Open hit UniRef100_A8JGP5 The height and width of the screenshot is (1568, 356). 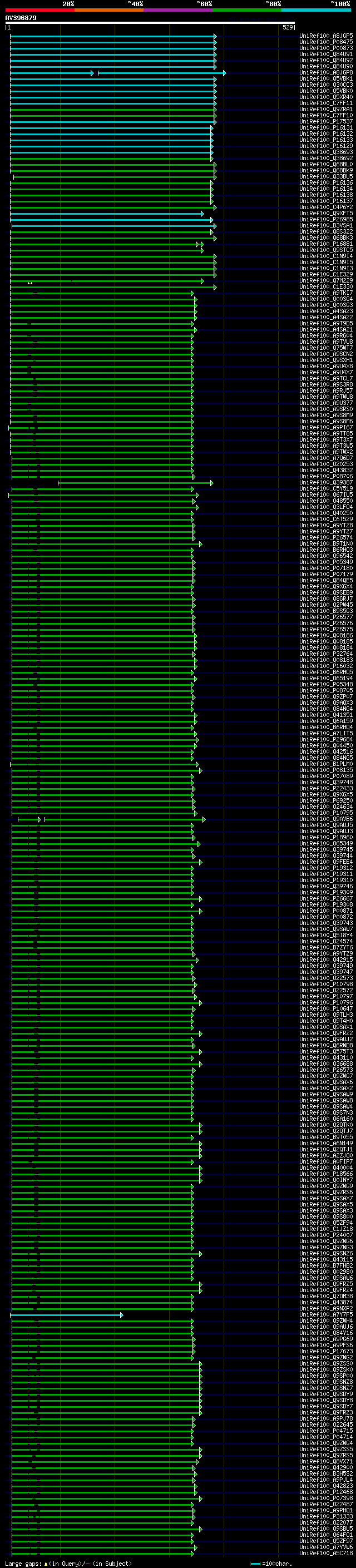(325, 36)
